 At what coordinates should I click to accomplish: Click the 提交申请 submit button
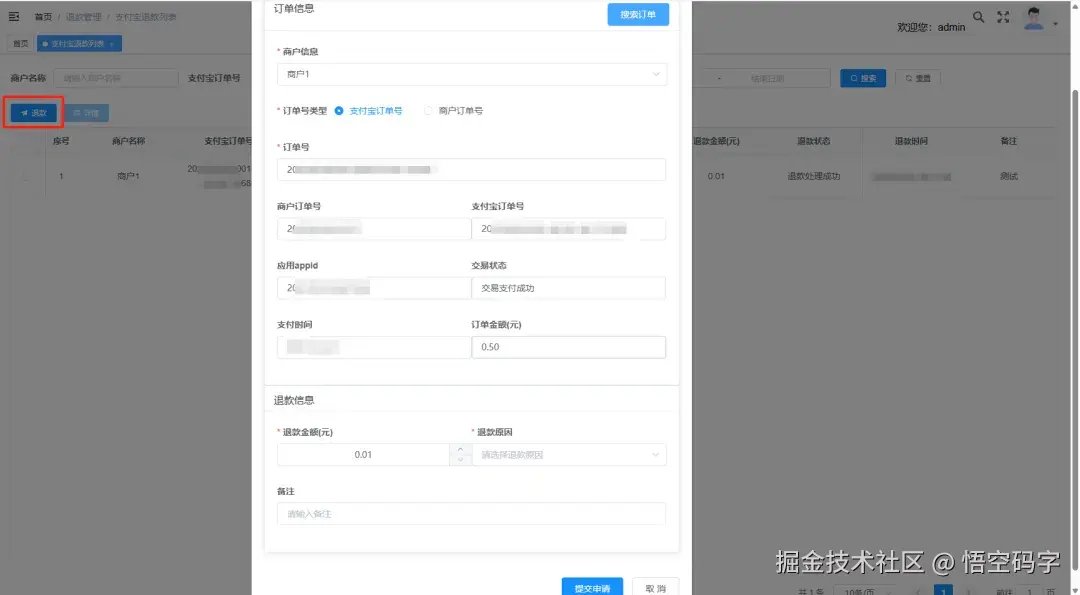coord(592,588)
